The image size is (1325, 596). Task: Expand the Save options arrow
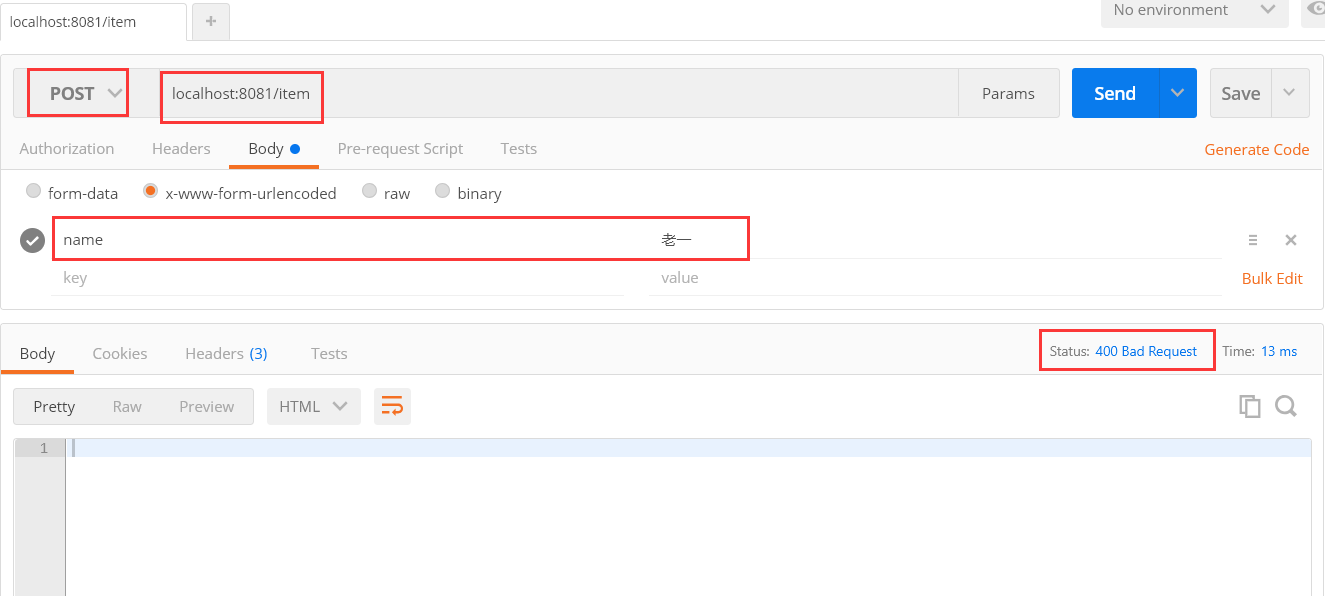[x=1289, y=93]
